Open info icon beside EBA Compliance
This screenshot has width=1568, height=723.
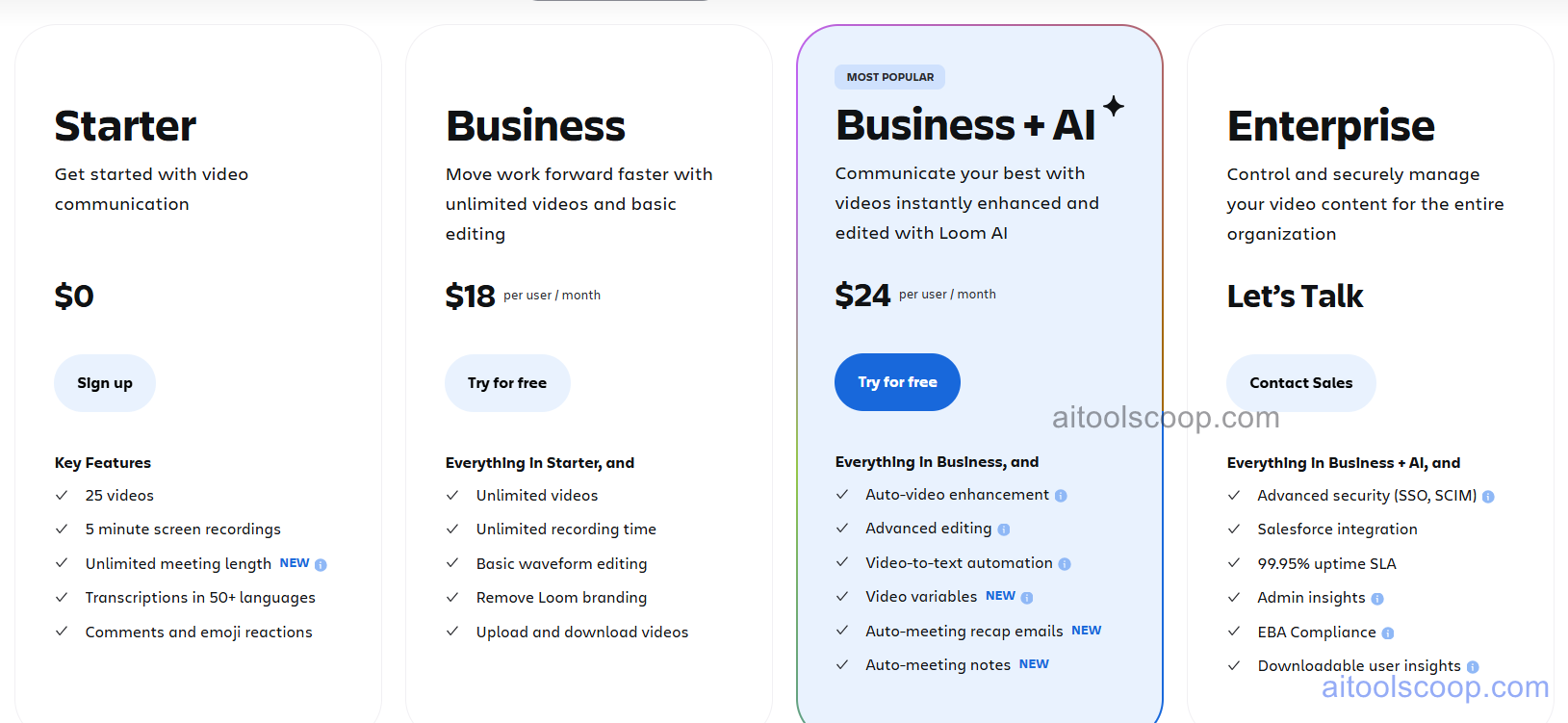coord(1387,633)
